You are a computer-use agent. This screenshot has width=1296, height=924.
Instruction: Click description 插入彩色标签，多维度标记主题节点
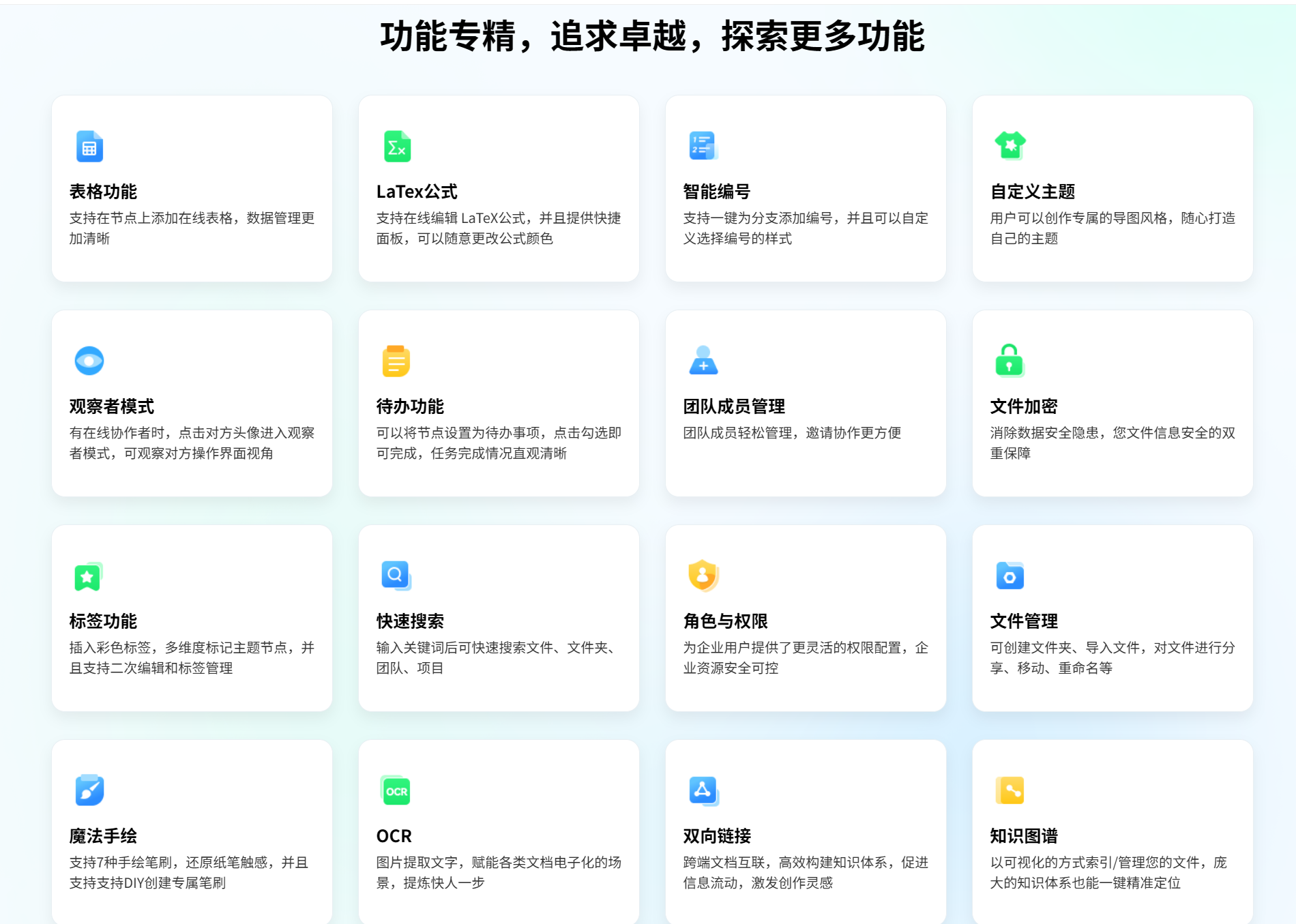click(x=178, y=648)
